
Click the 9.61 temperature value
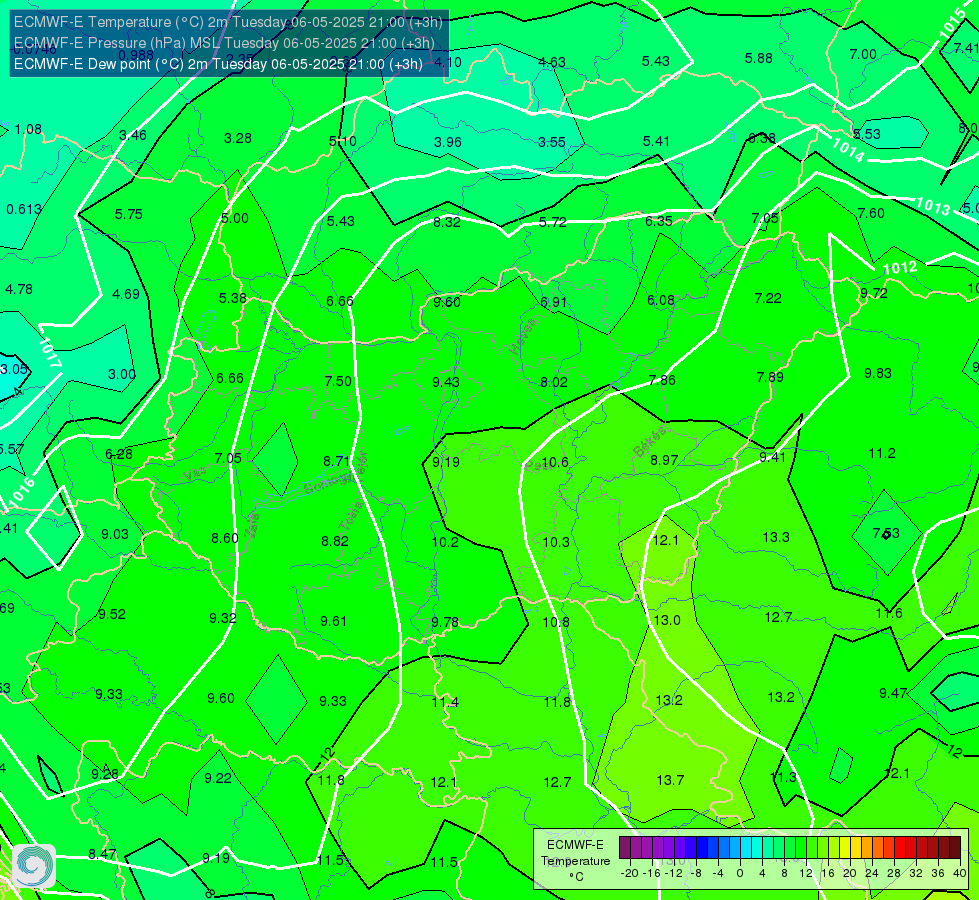pyautogui.click(x=333, y=621)
